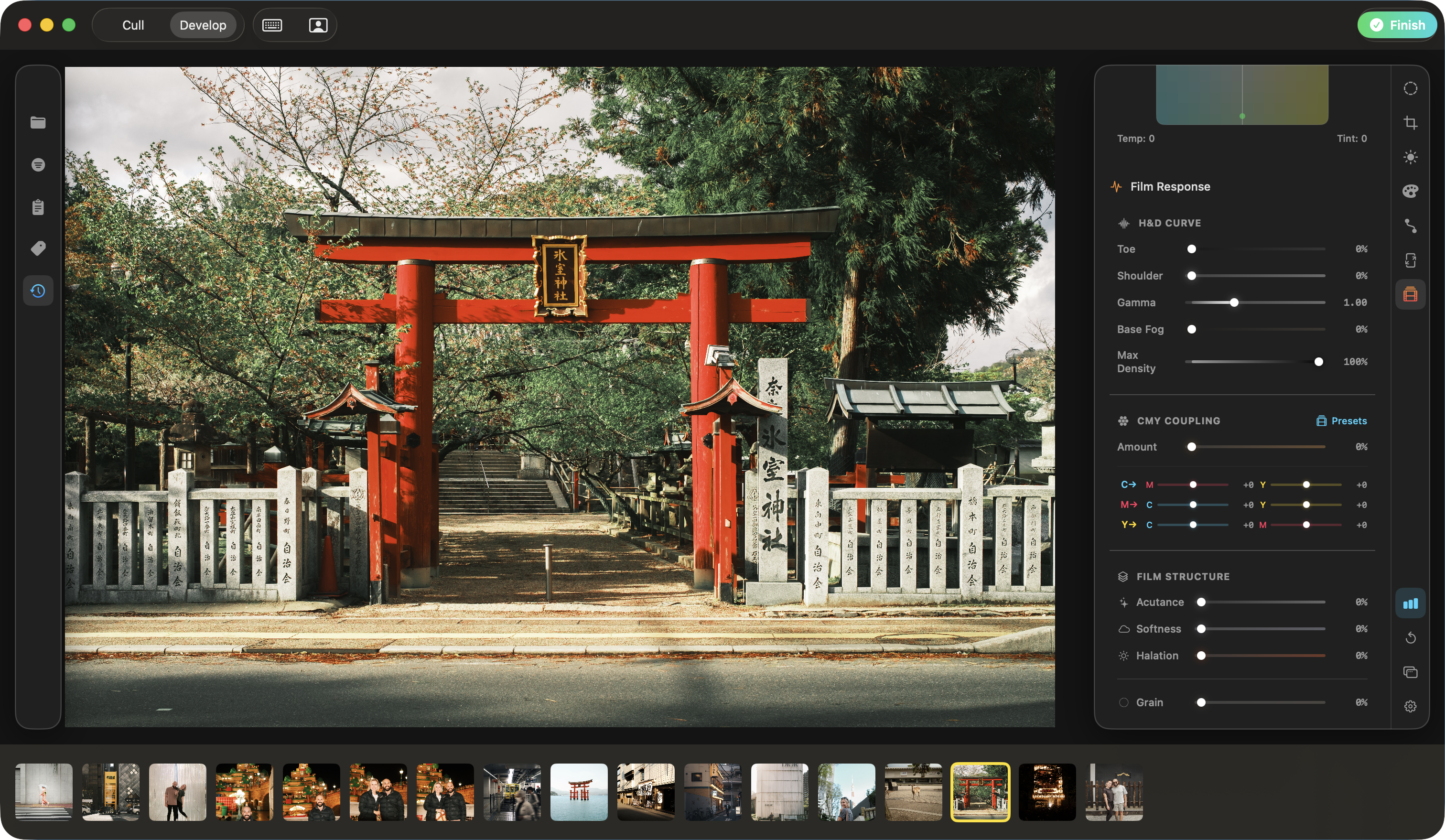Toggle the keyboard shortcuts overlay
The image size is (1445, 840).
coord(272,25)
